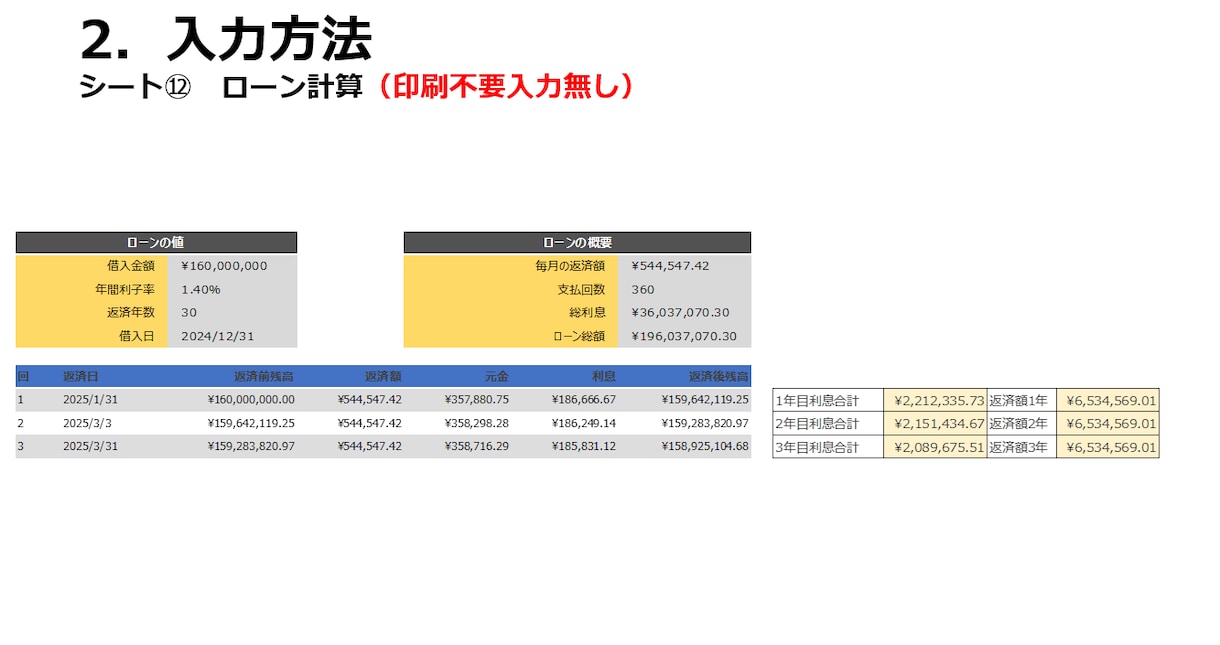Select the 返済前残高 cell in the 2025/3/31 row
Viewport: 1220px width, 645px height.
(x=251, y=446)
